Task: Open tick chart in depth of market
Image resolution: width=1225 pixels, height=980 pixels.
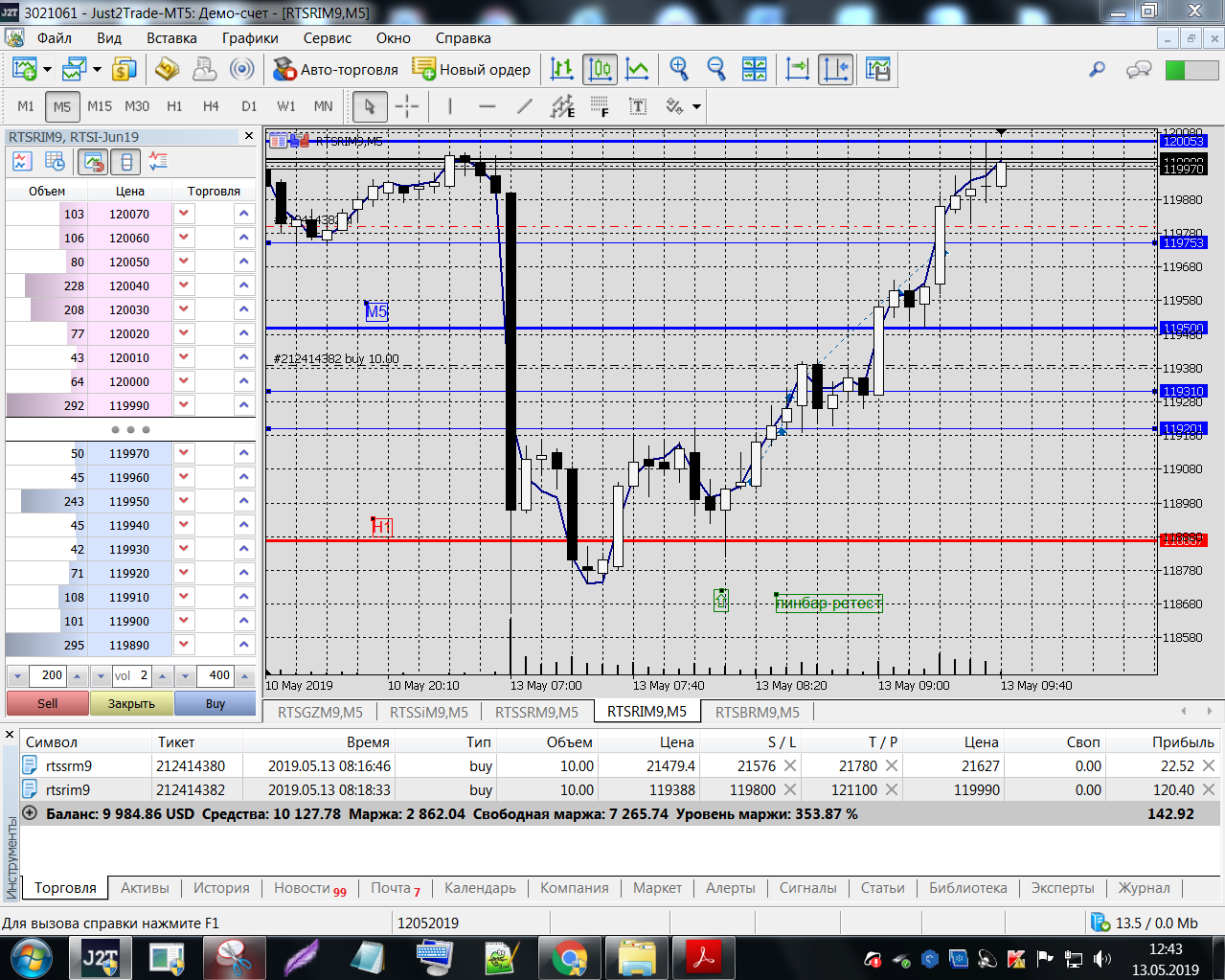Action: [22, 162]
